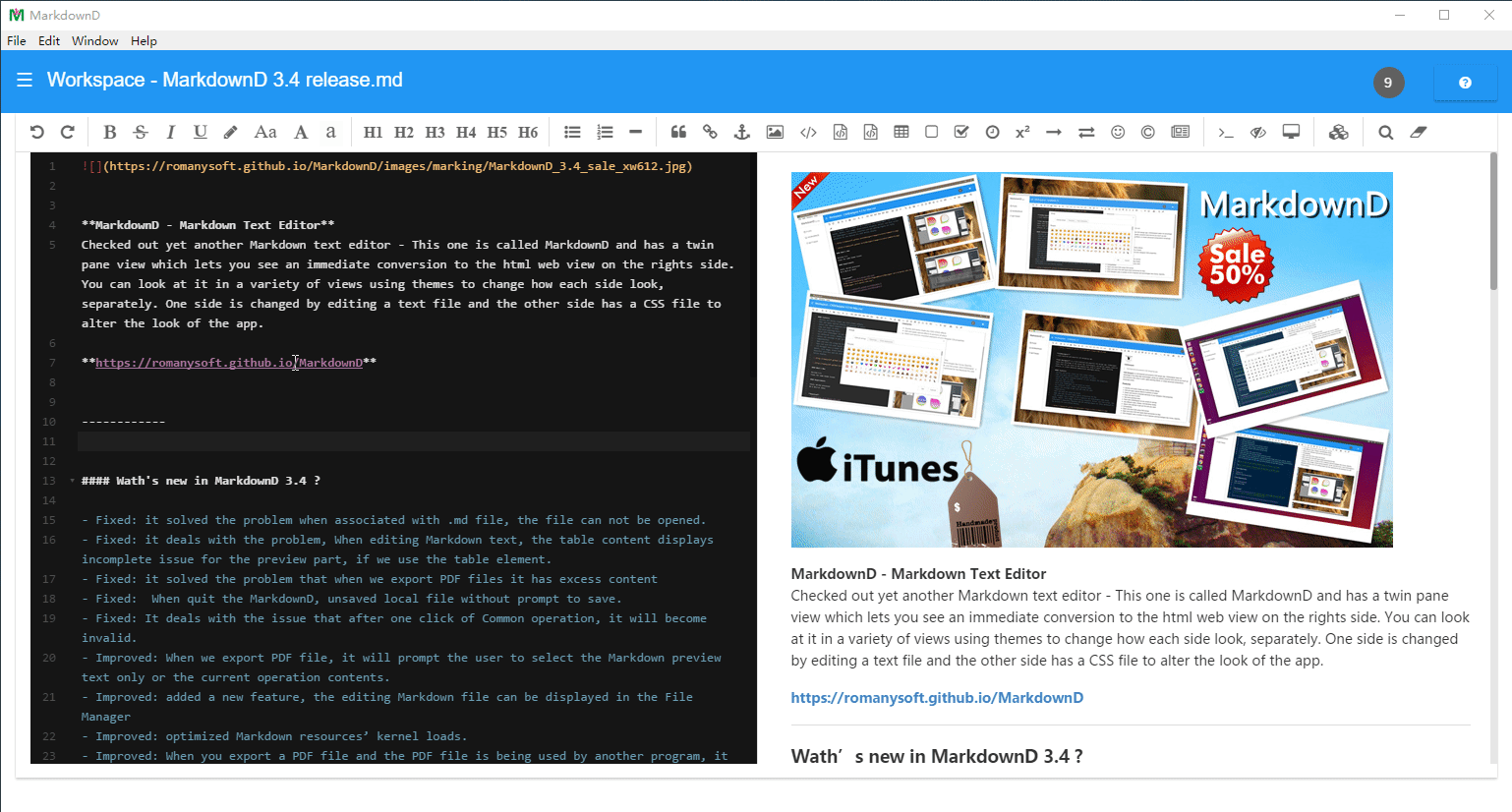Open the Edit menu
Screen dimensions: 1512x812
[49, 40]
